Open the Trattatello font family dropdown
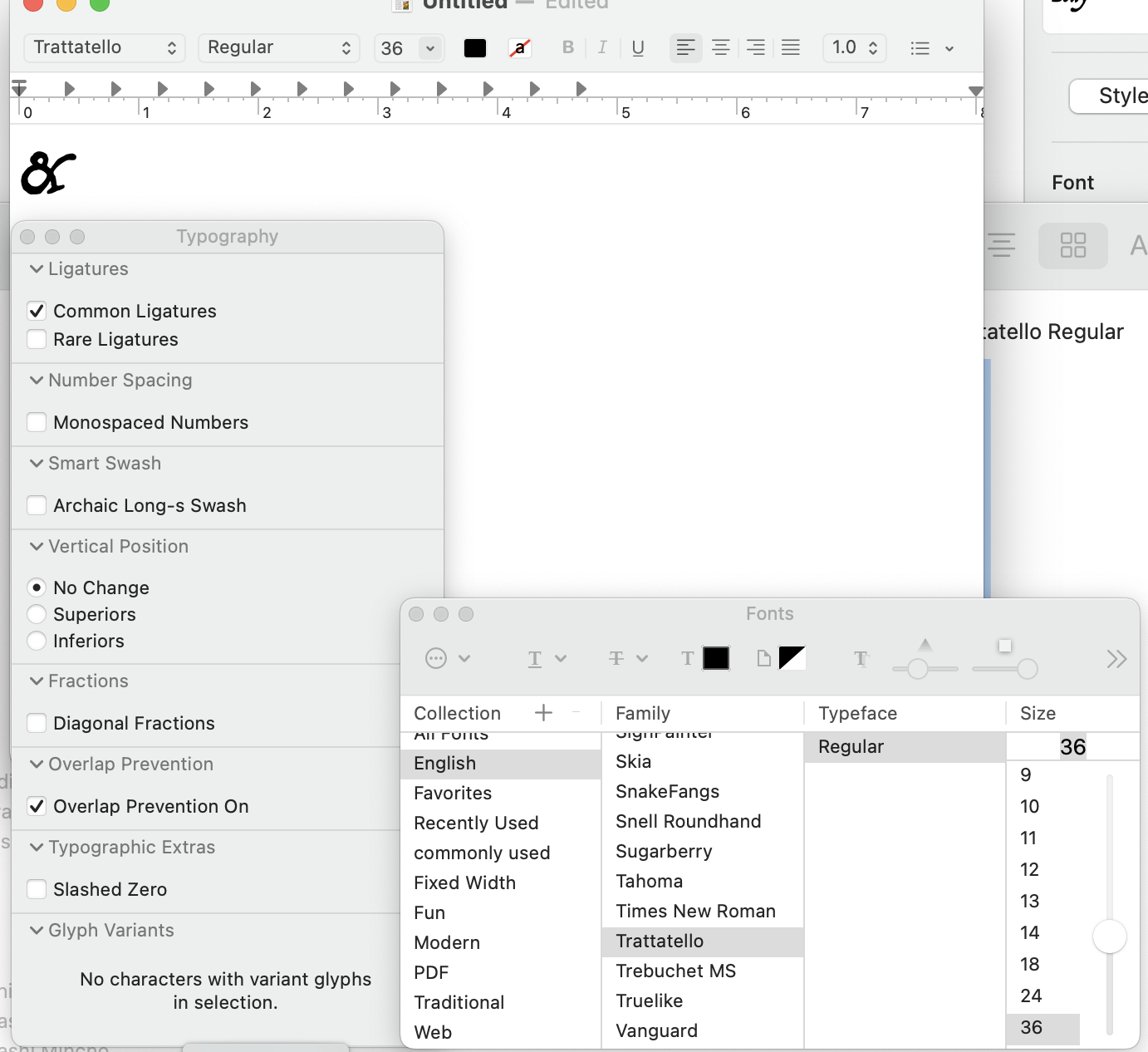The image size is (1148, 1052). point(105,47)
